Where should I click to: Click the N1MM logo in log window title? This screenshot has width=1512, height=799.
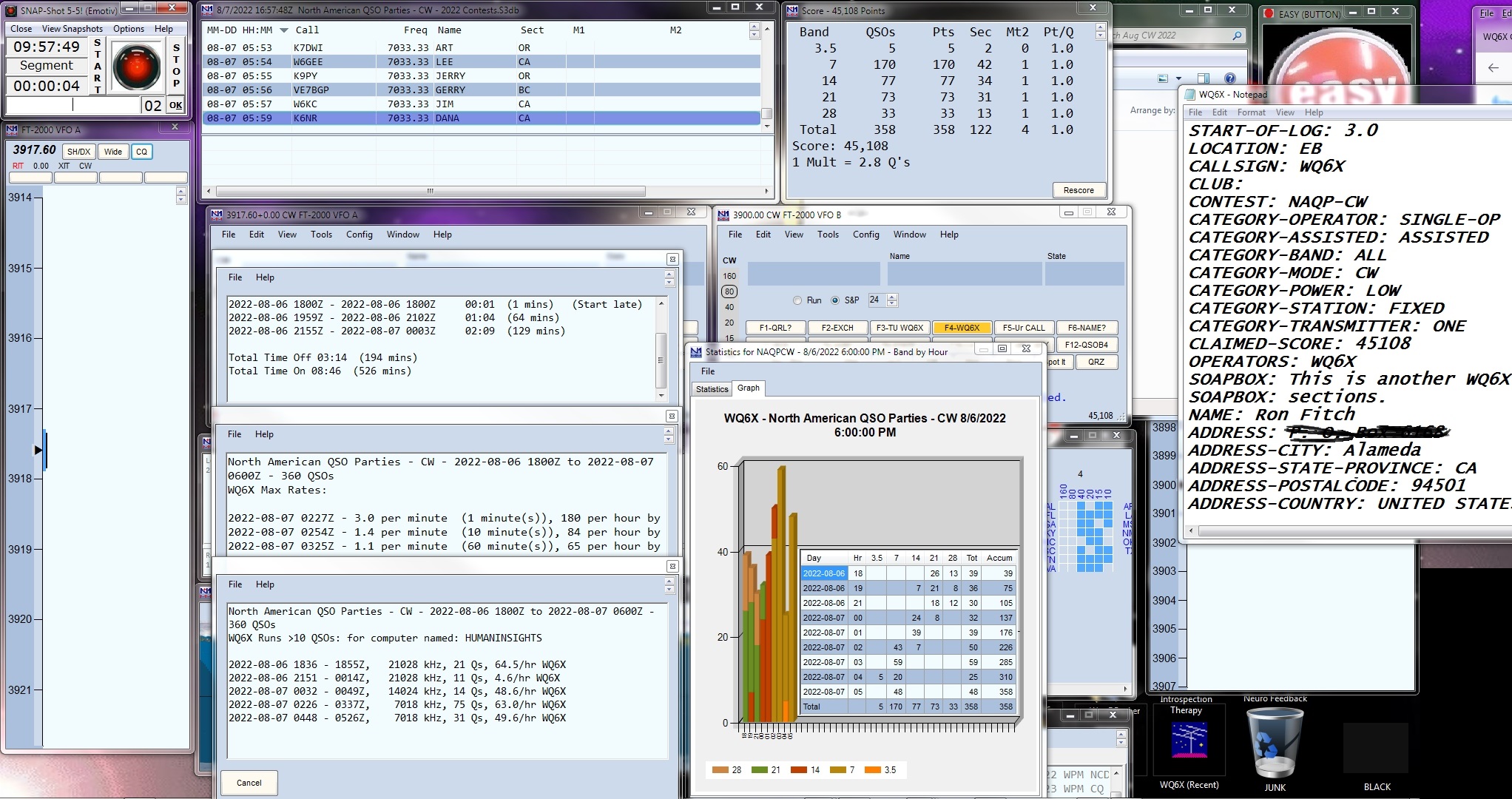(x=208, y=10)
